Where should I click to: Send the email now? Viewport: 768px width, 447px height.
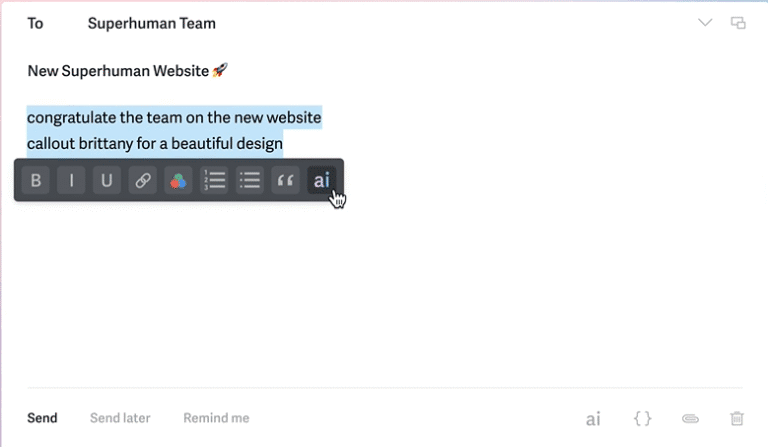tap(42, 418)
